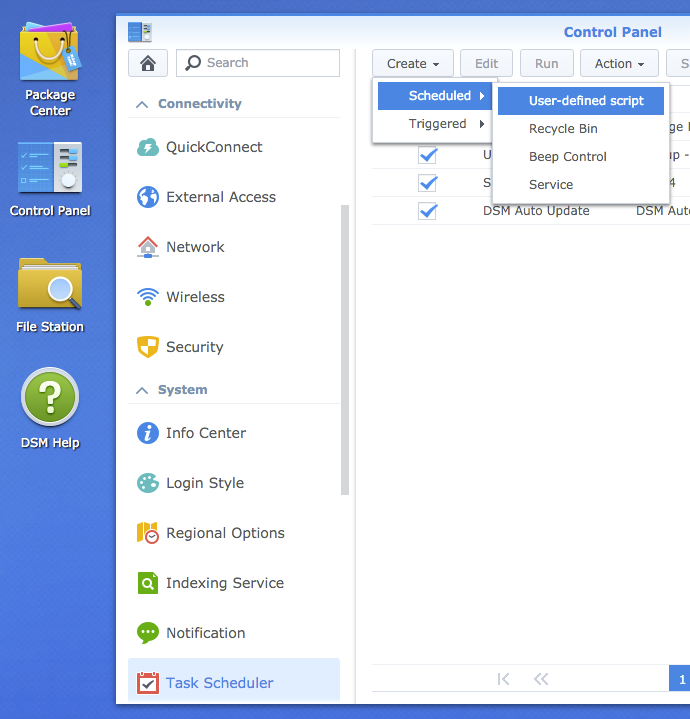Open Security shield icon
Screen dimensions: 690x719
click(x=148, y=347)
